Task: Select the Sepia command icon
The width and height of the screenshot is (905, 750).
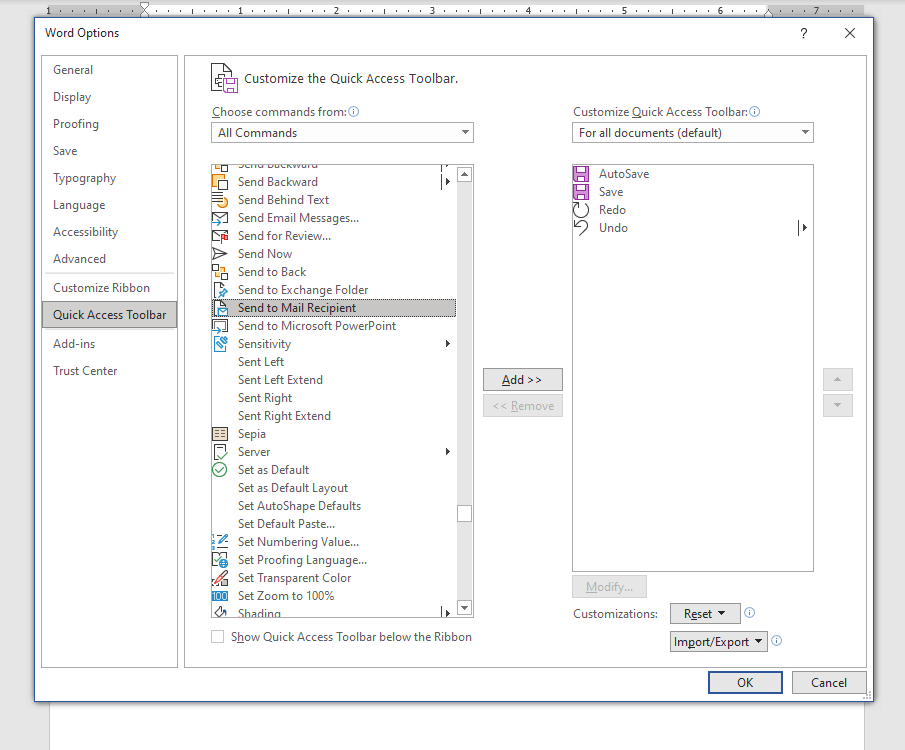Action: tap(222, 433)
